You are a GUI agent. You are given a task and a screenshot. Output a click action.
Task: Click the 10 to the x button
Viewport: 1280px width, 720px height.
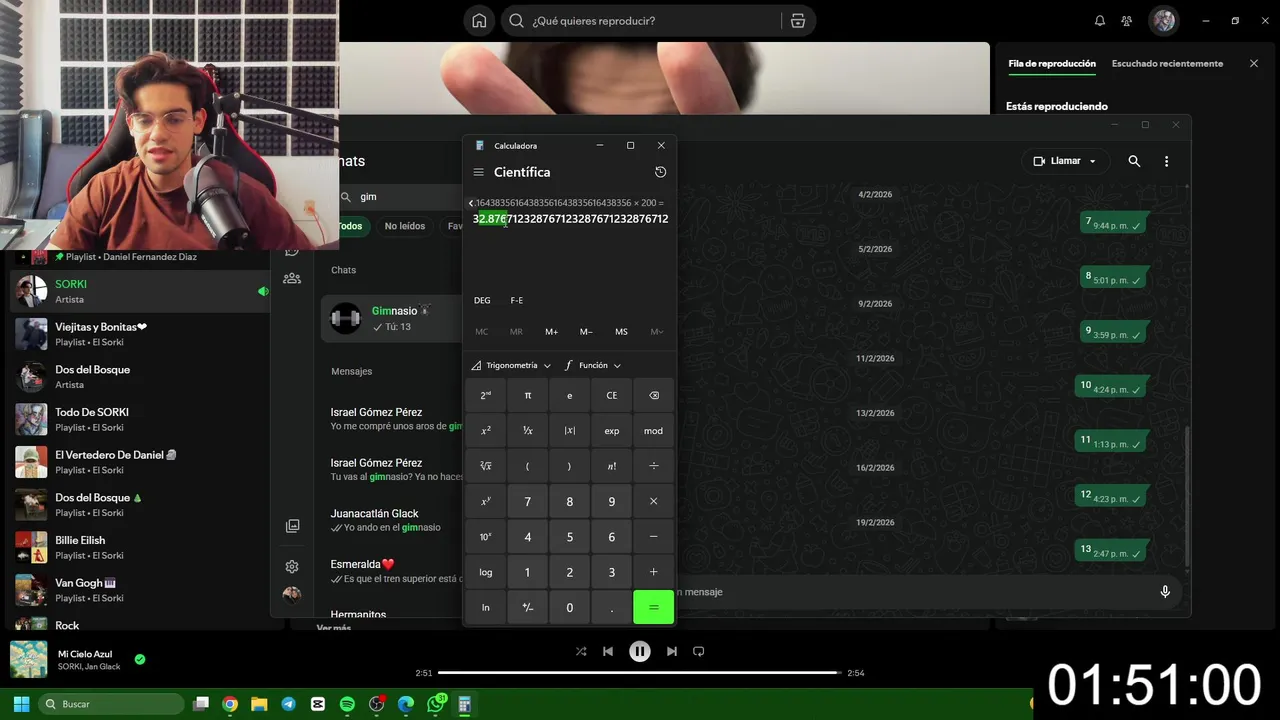pyautogui.click(x=486, y=537)
